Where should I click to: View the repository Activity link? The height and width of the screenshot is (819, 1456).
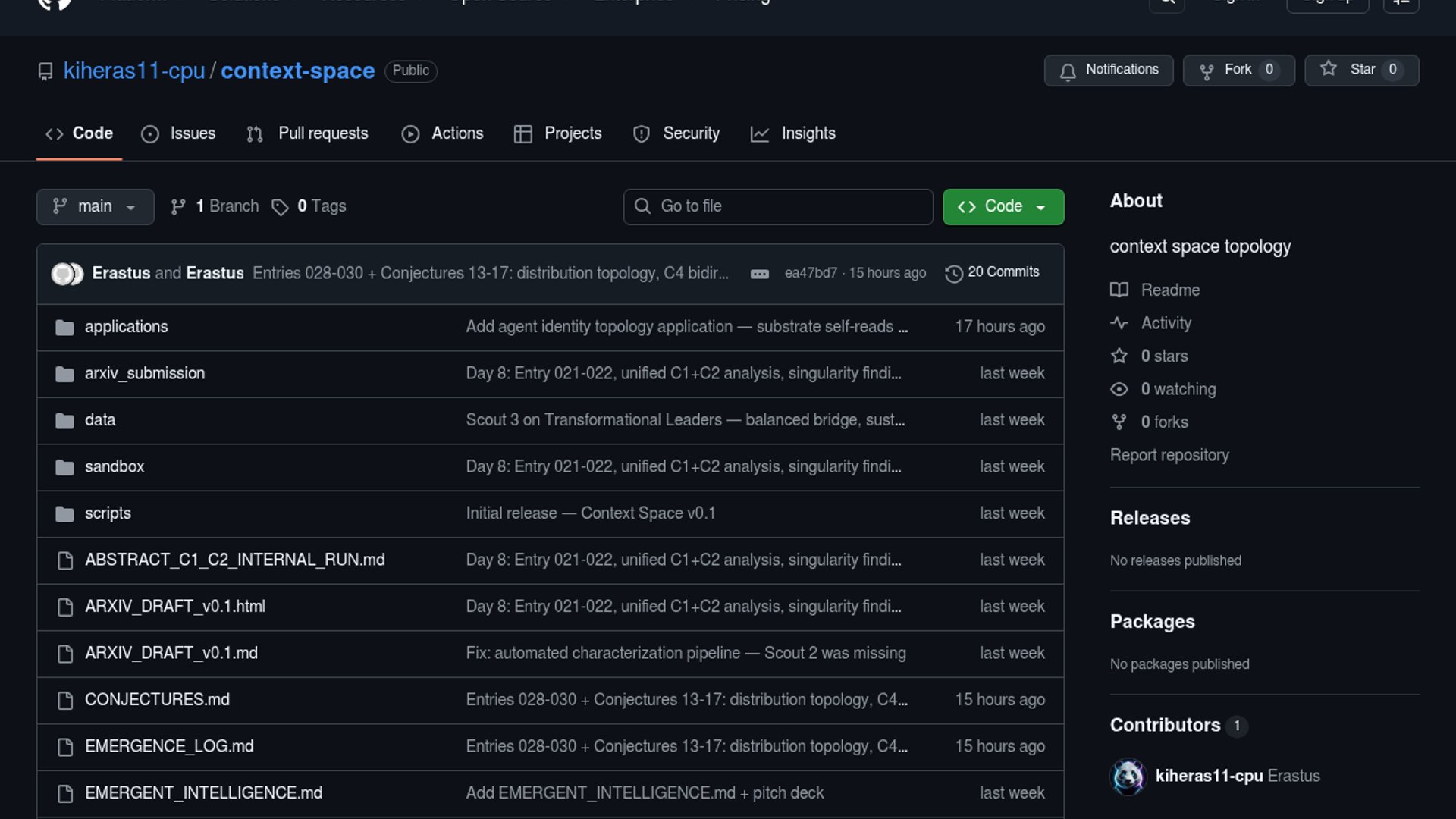[x=1166, y=323]
